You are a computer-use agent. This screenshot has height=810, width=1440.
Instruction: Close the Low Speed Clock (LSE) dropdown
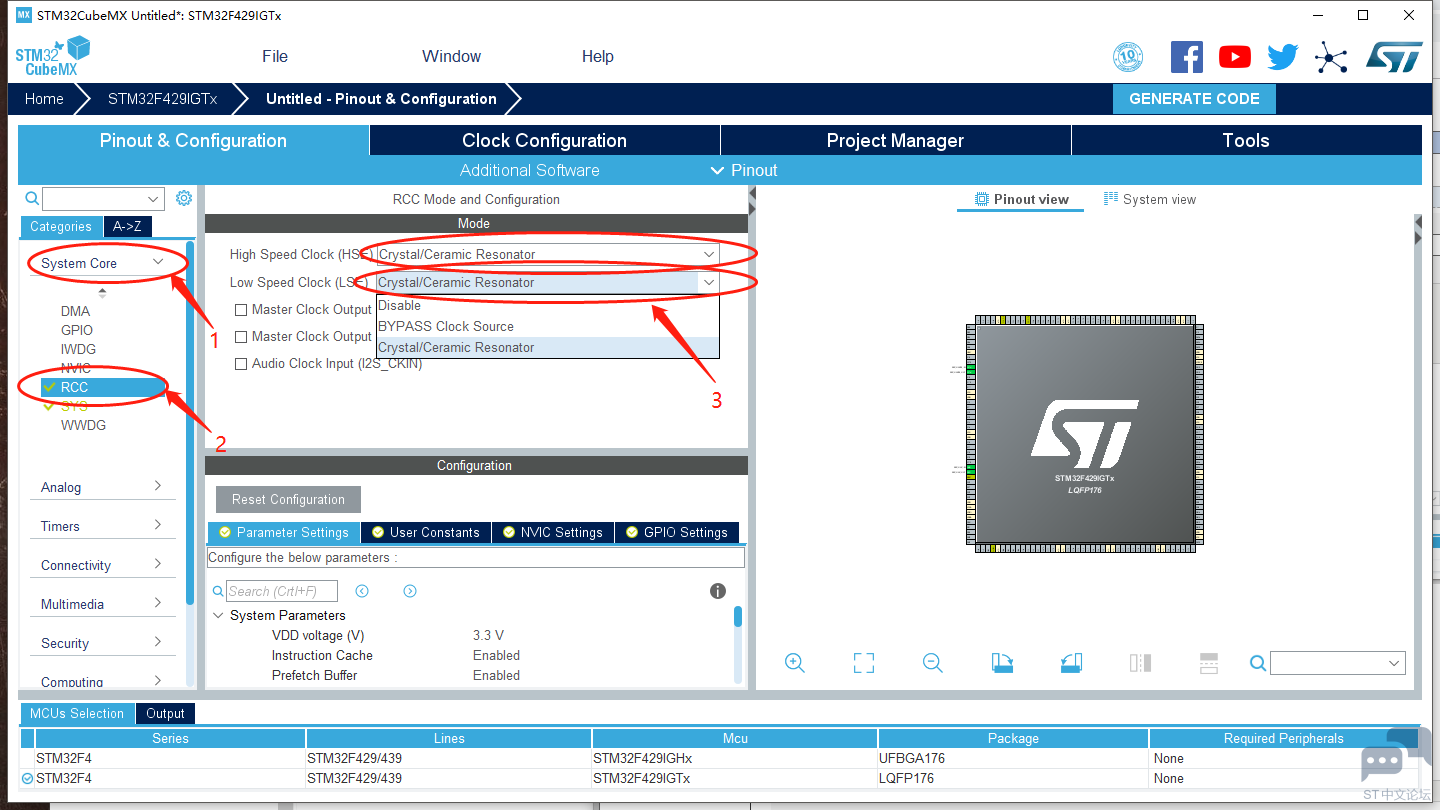tap(709, 283)
